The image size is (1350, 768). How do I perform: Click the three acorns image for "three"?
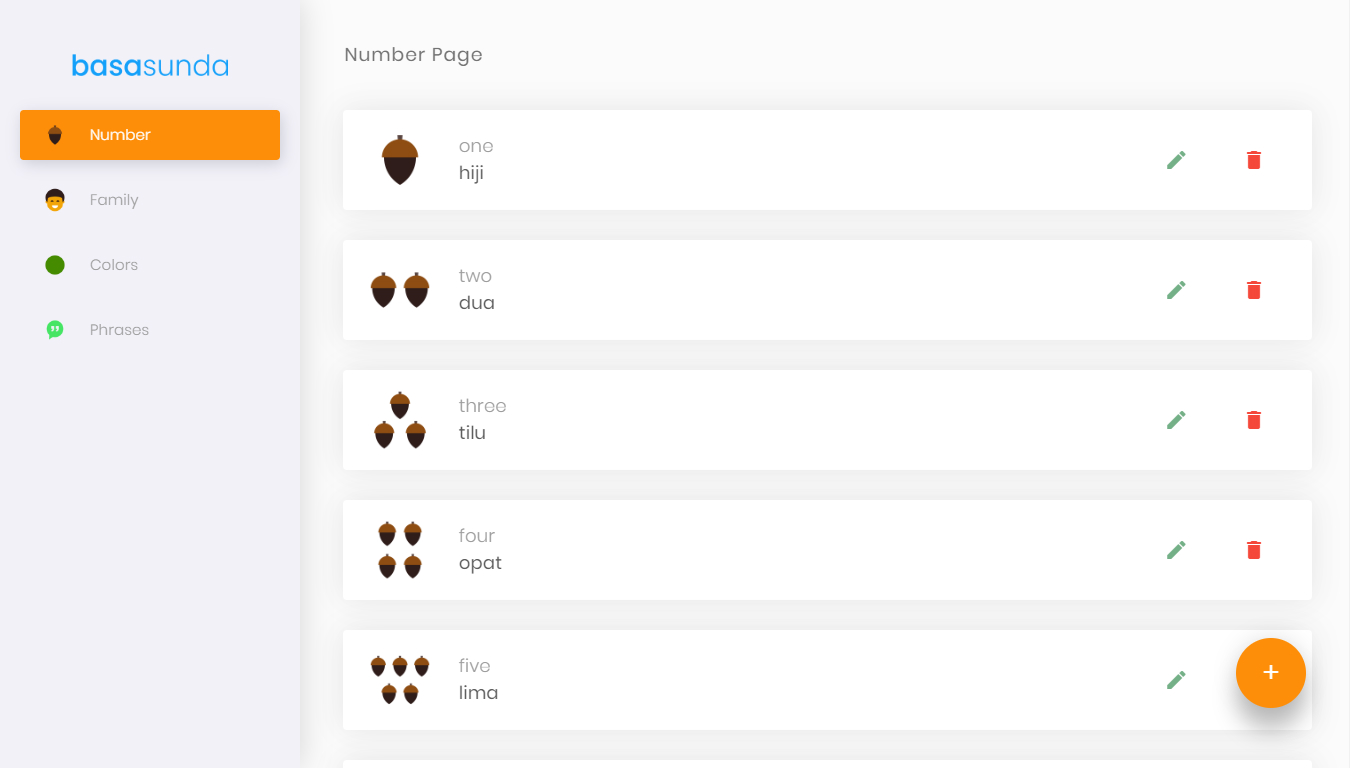[x=400, y=420]
